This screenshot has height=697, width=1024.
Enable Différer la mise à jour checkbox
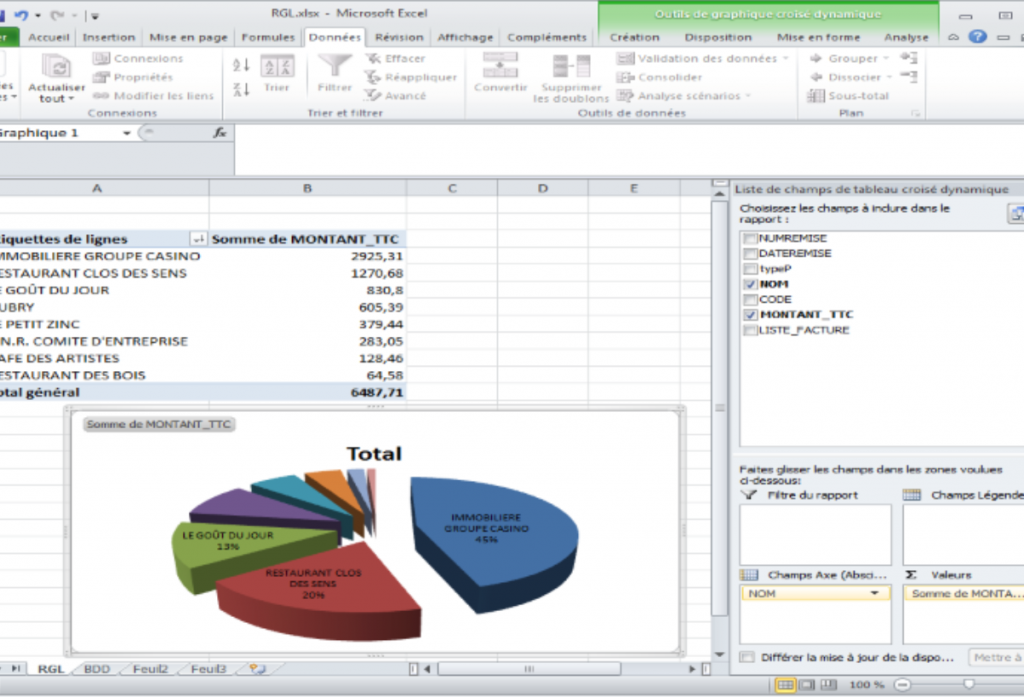coord(747,657)
